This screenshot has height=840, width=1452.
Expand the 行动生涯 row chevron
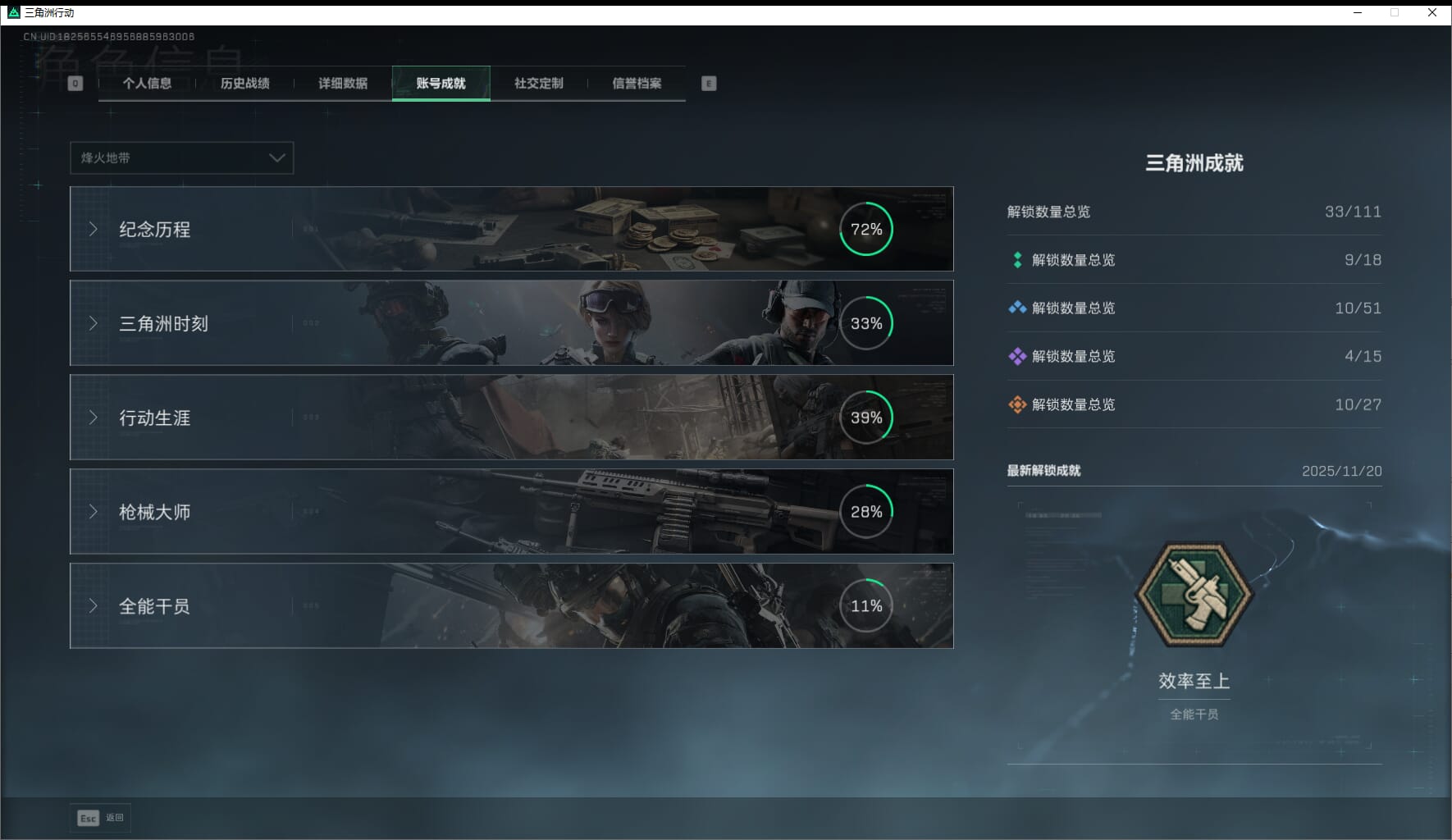(x=94, y=418)
